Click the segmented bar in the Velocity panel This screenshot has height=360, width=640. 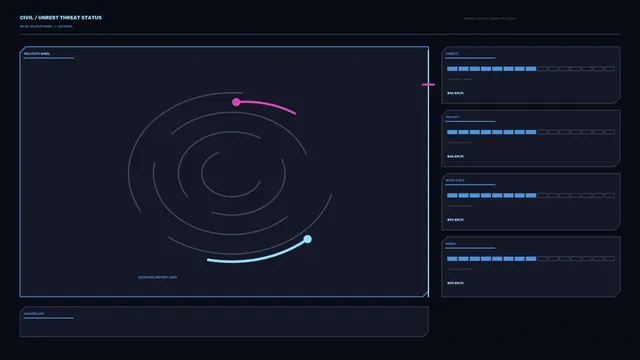point(531,132)
